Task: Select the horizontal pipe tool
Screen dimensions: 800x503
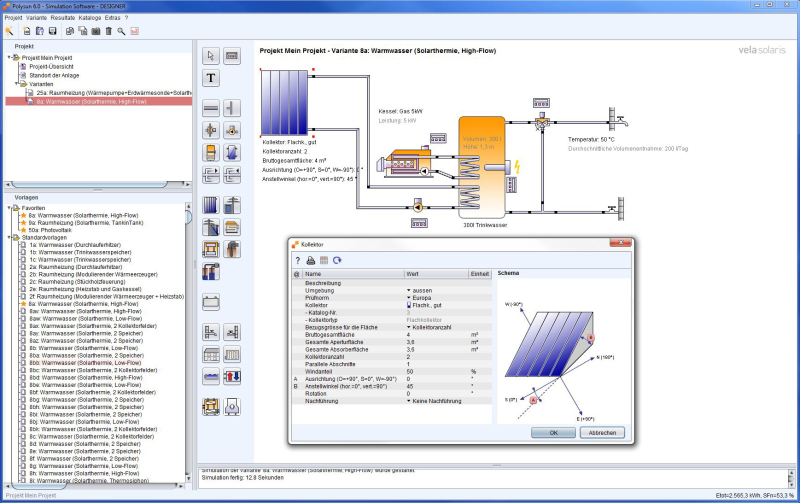Action: pos(211,108)
